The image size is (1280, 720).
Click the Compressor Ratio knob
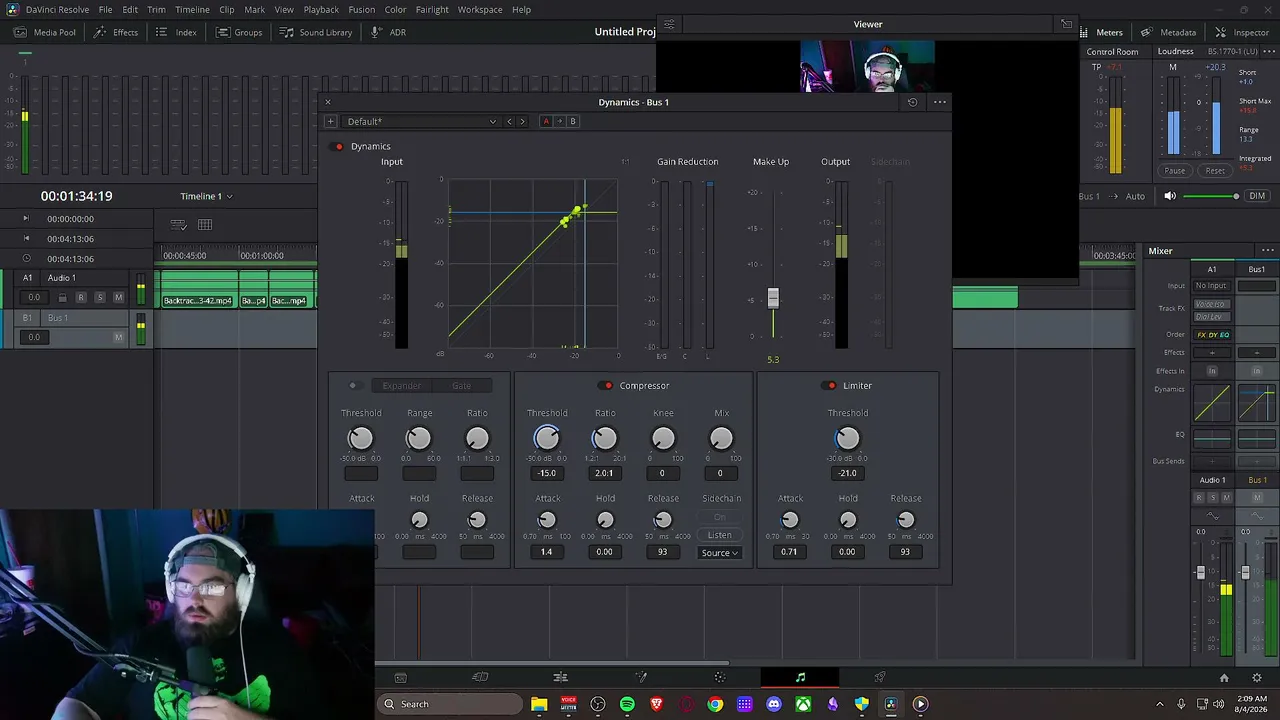click(604, 438)
